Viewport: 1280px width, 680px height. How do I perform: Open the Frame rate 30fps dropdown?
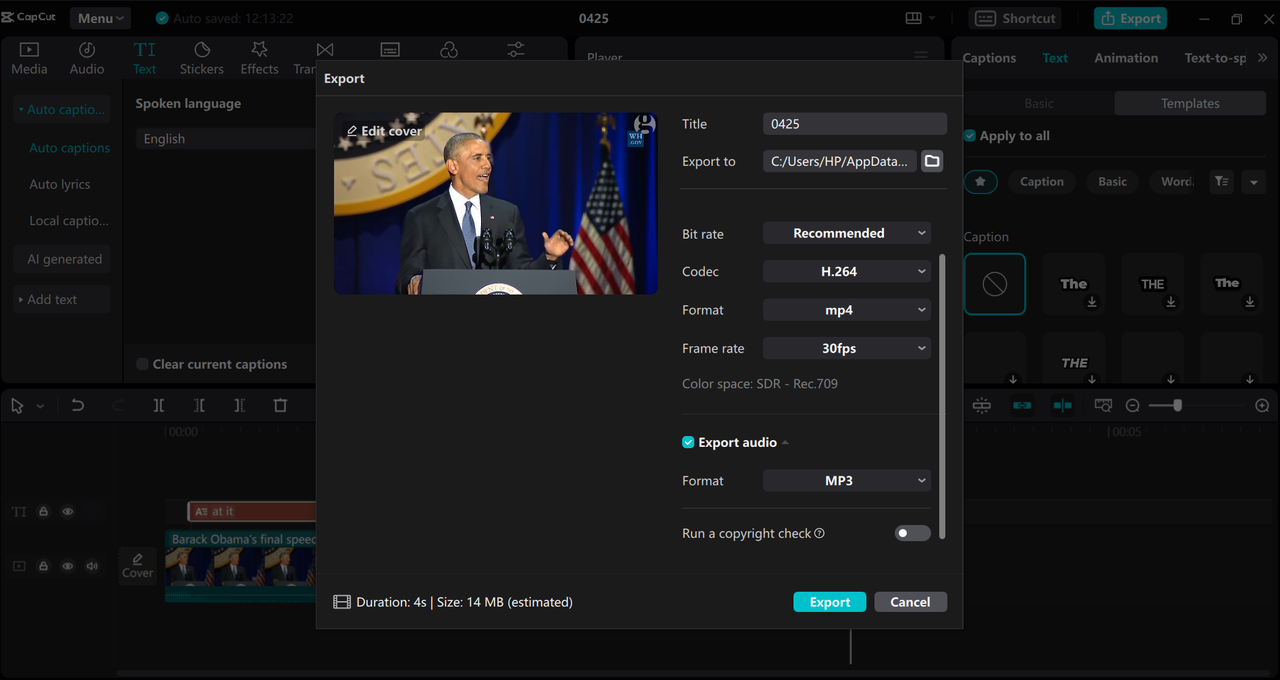pos(846,348)
